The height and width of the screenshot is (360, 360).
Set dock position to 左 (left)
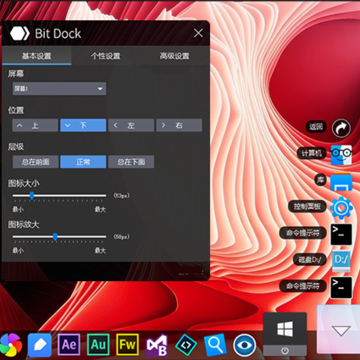131,125
